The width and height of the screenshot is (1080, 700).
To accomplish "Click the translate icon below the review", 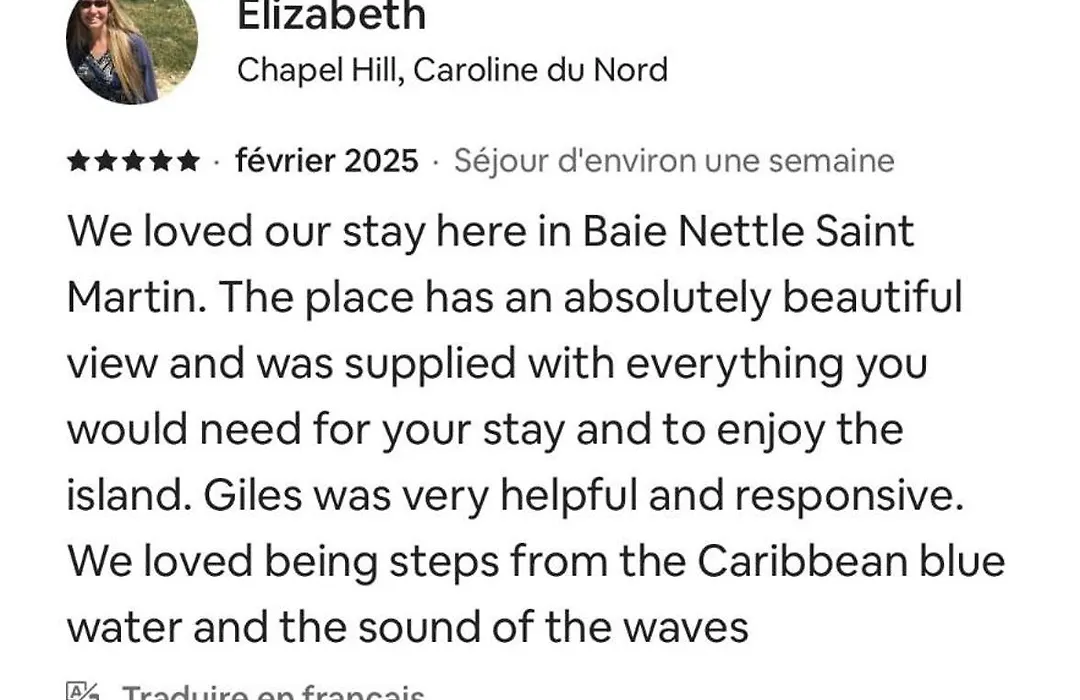I will coord(83,692).
